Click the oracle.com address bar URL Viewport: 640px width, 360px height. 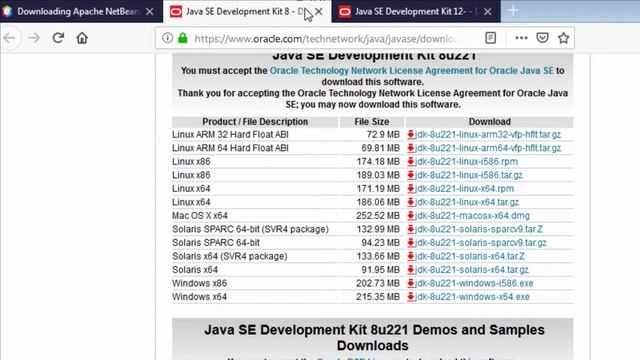click(x=325, y=38)
